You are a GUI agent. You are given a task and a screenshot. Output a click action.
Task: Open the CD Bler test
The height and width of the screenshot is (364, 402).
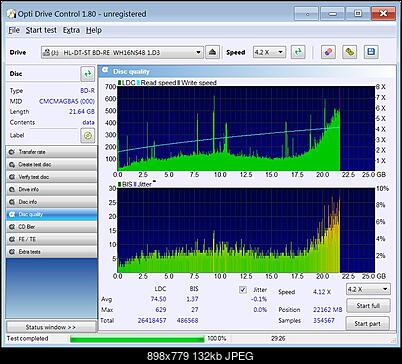pyautogui.click(x=52, y=227)
